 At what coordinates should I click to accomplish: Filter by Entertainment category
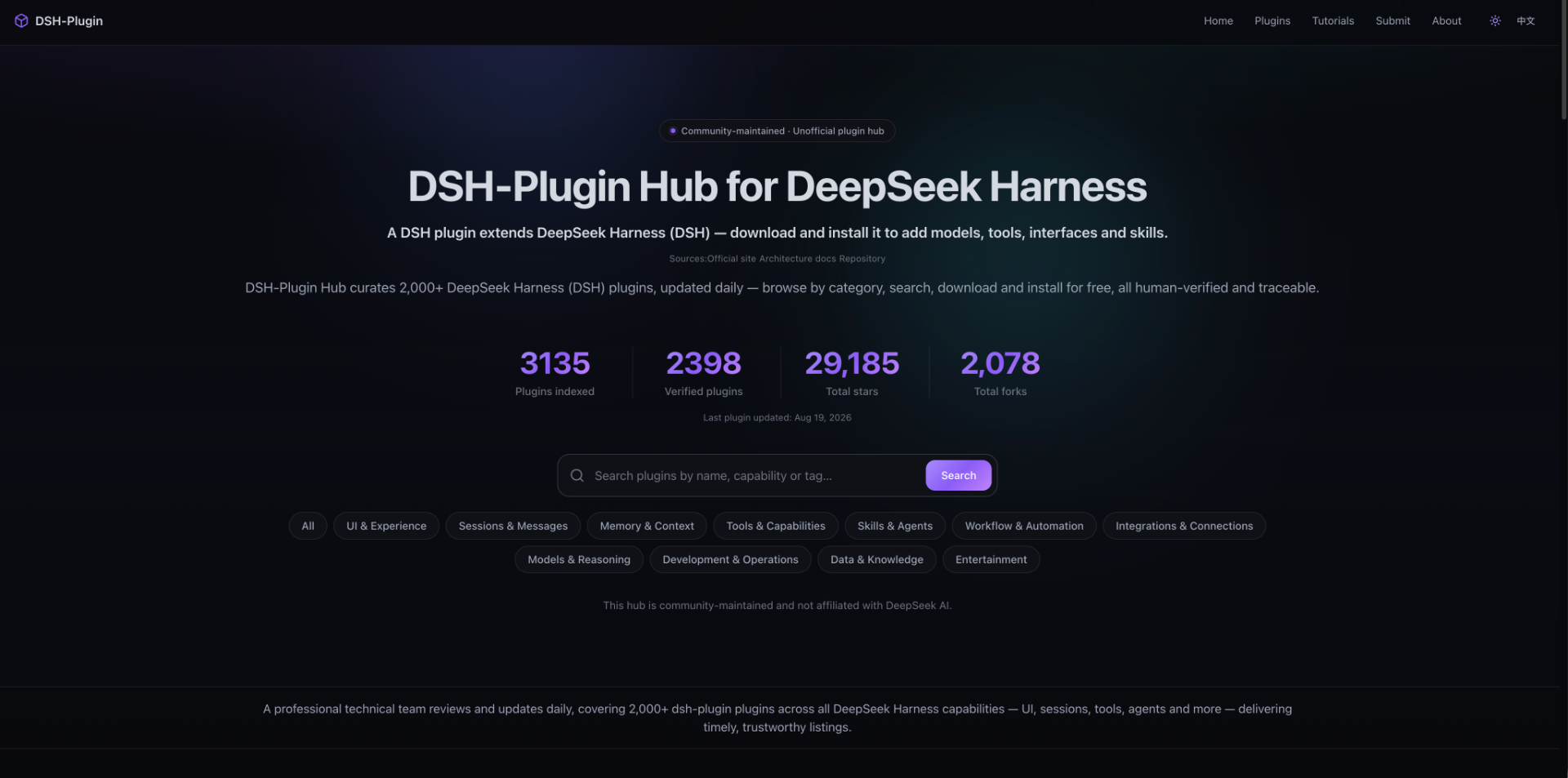991,559
